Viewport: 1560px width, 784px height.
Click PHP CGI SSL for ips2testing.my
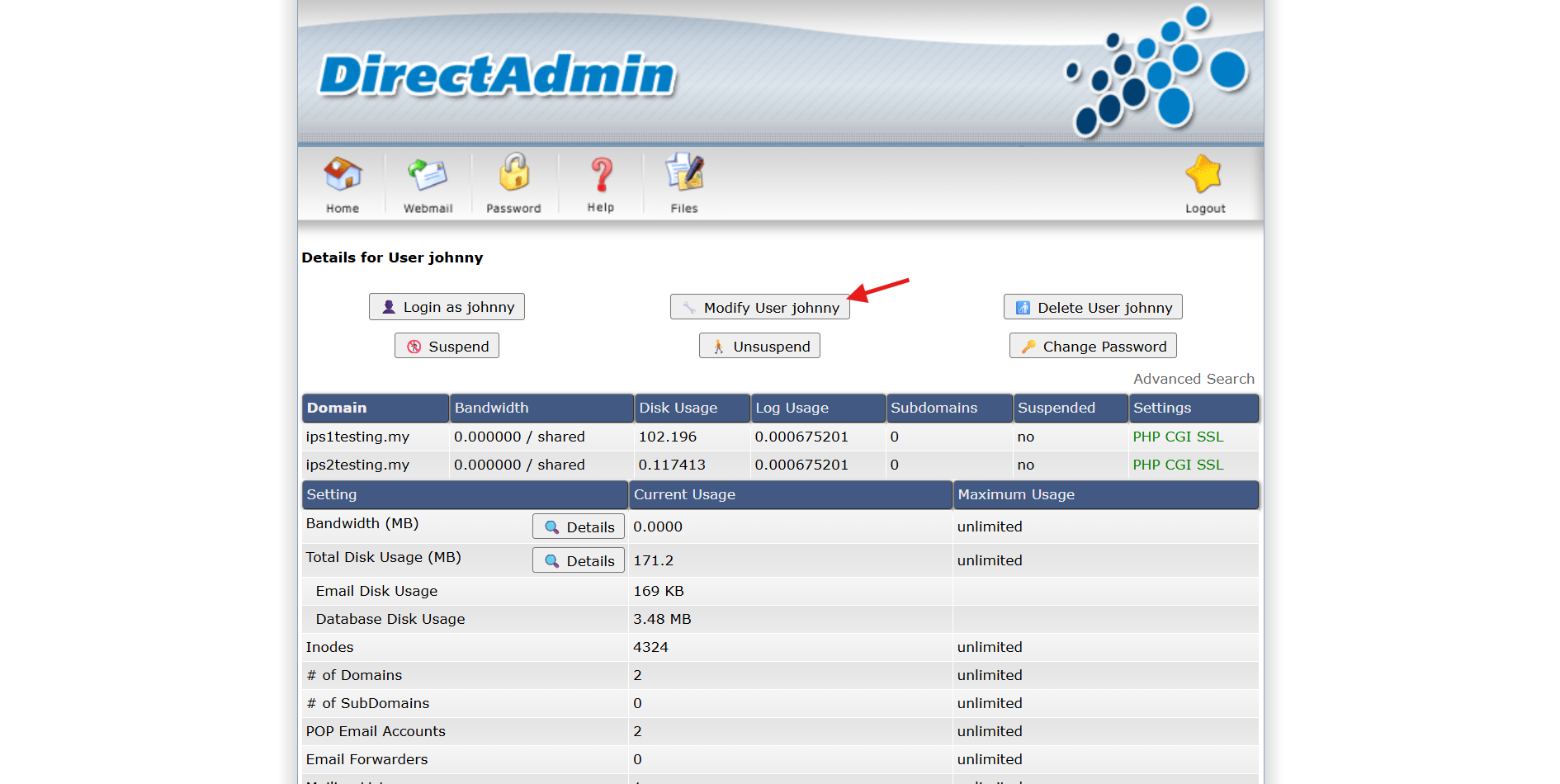click(x=1178, y=465)
